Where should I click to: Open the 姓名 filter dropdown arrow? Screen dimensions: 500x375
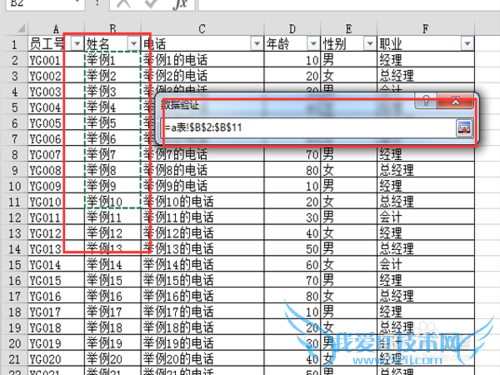134,44
